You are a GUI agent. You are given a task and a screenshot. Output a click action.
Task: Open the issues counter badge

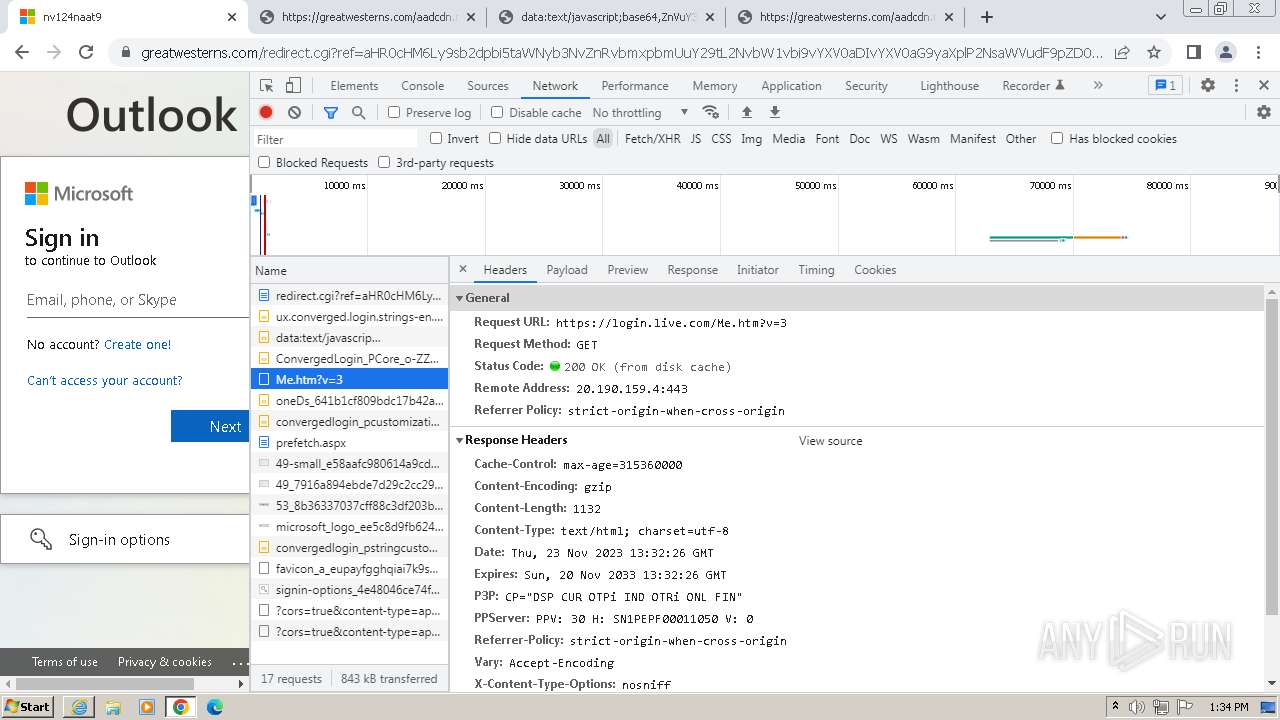point(1165,86)
